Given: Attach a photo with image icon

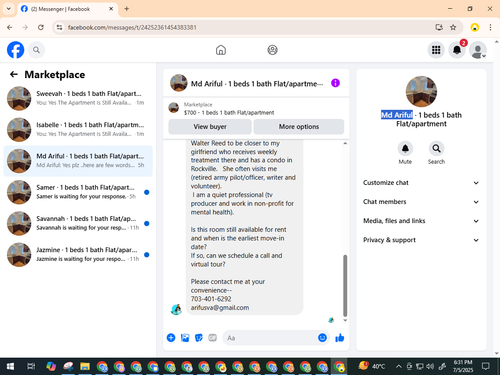Looking at the screenshot, I should [185, 338].
